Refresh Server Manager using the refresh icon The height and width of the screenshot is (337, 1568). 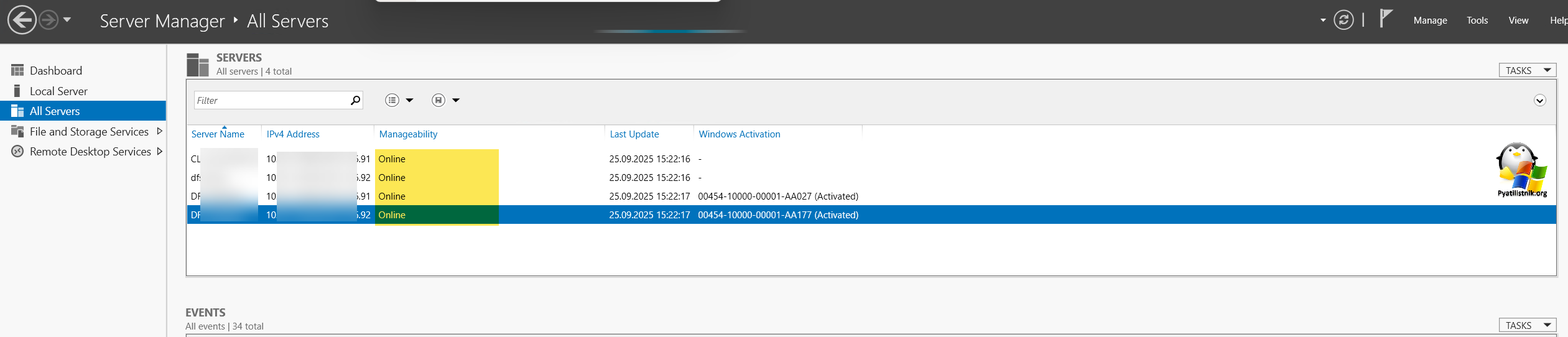[1343, 20]
